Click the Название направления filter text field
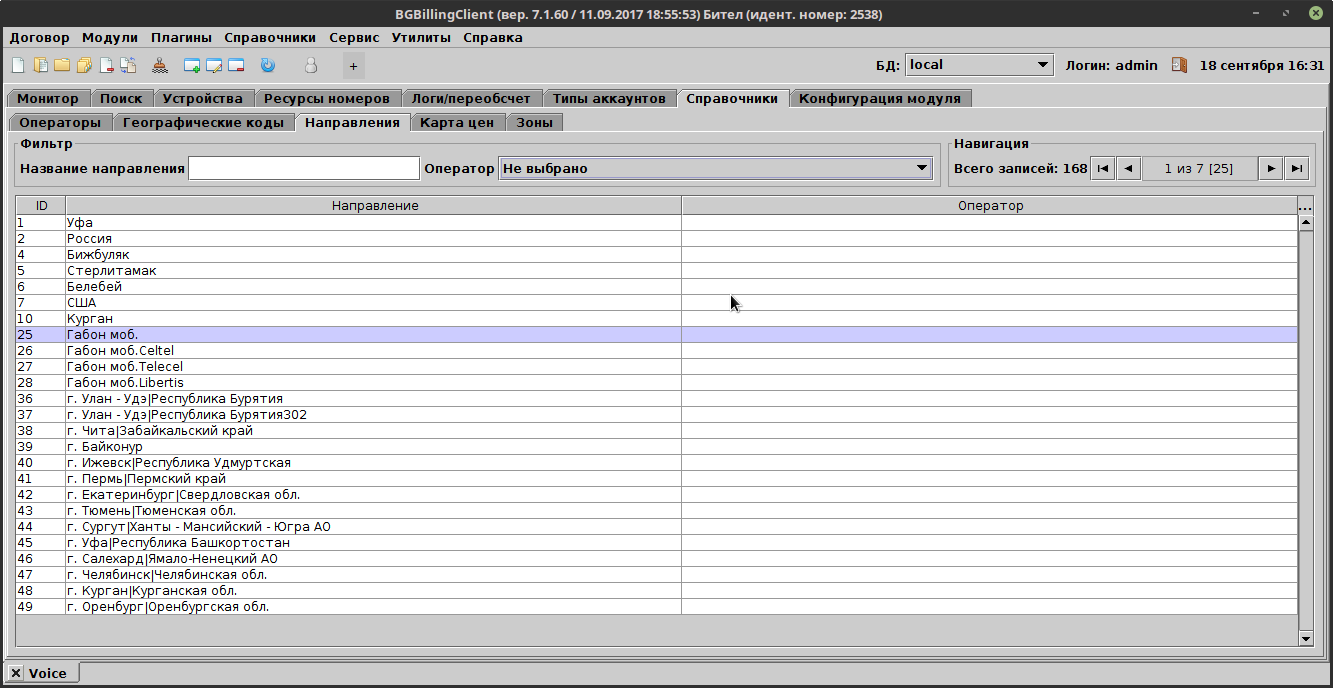The height and width of the screenshot is (688, 1333). tap(304, 169)
